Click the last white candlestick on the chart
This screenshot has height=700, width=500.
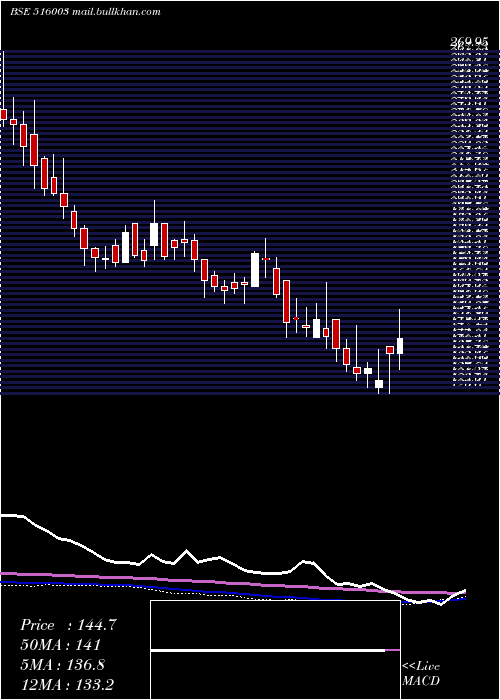(x=400, y=346)
